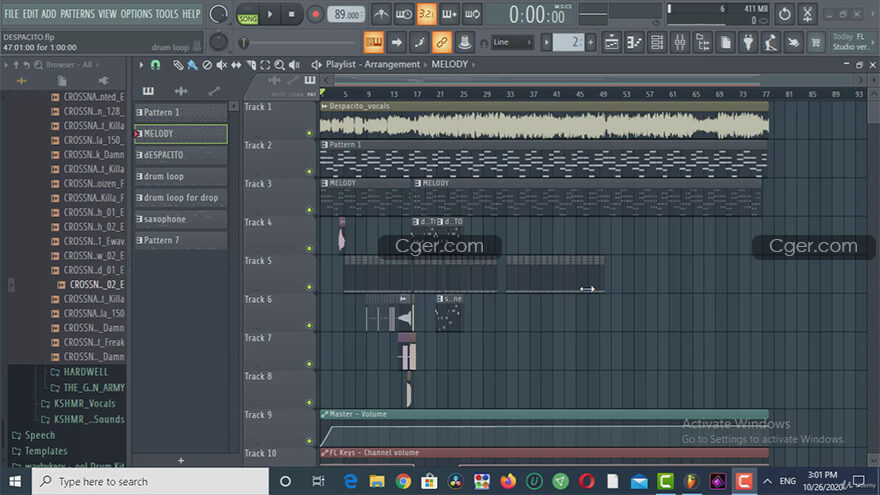
Task: Select the Delete tool in playlist
Action: pos(207,65)
